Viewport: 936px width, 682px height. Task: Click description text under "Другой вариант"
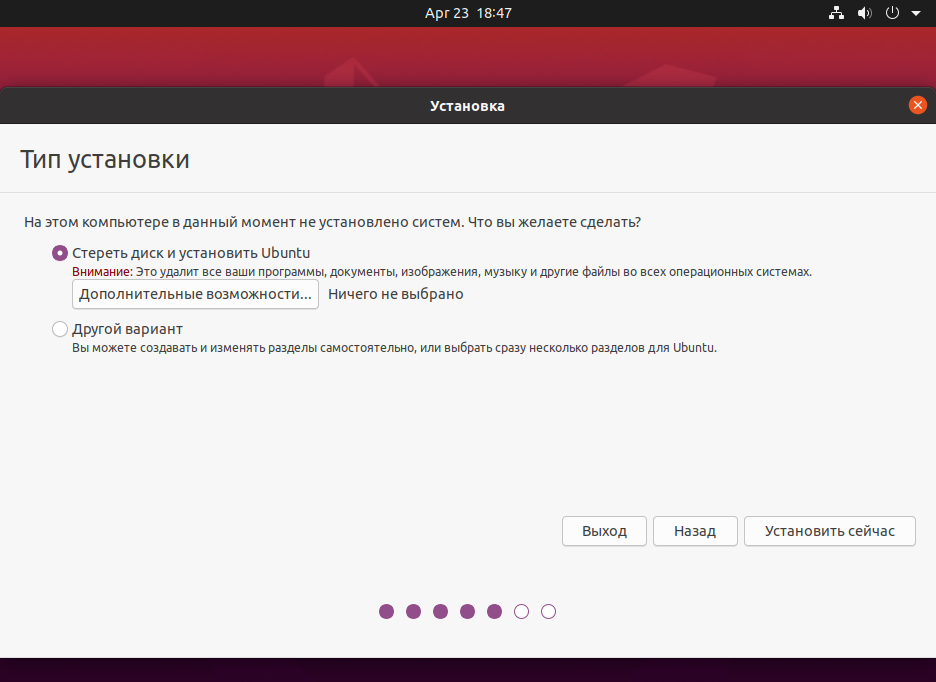[x=395, y=348]
